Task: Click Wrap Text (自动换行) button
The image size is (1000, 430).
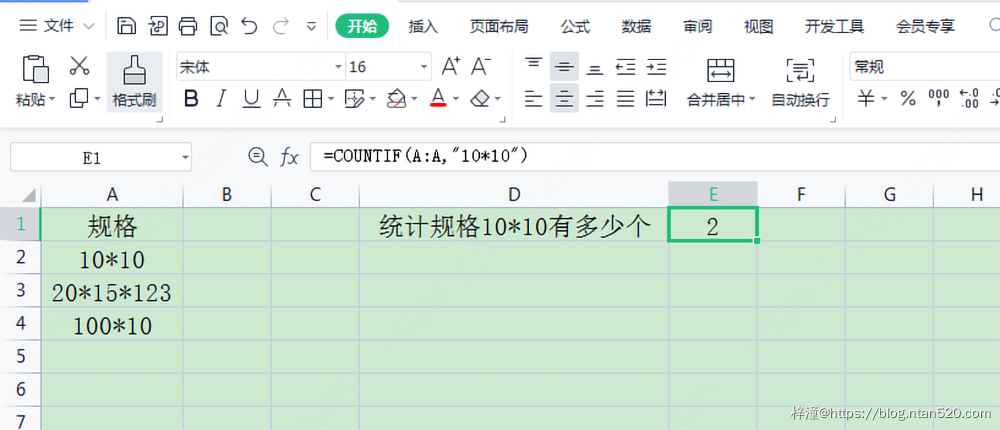Action: click(x=800, y=82)
